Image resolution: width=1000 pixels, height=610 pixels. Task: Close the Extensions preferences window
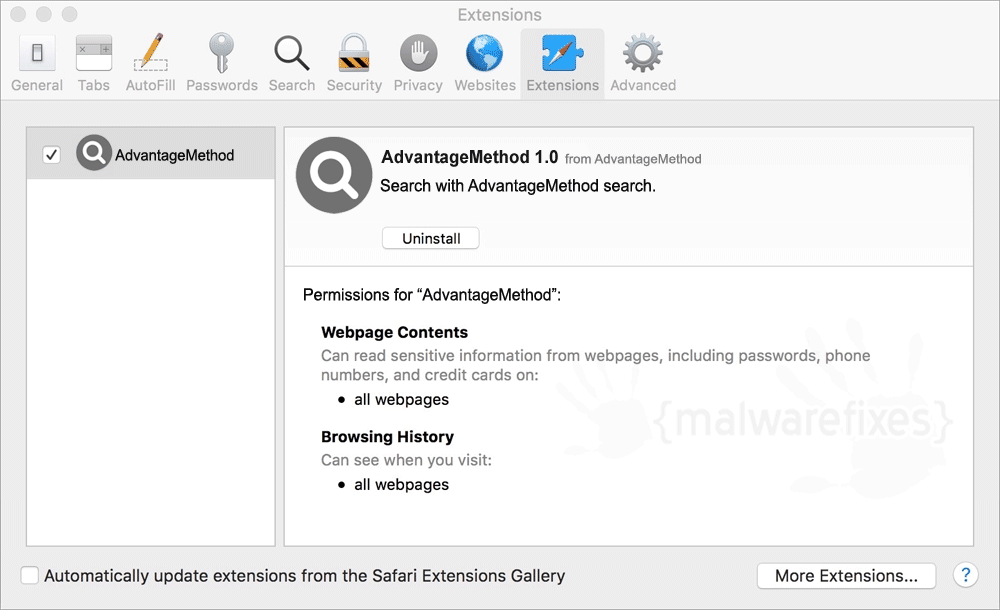click(18, 13)
